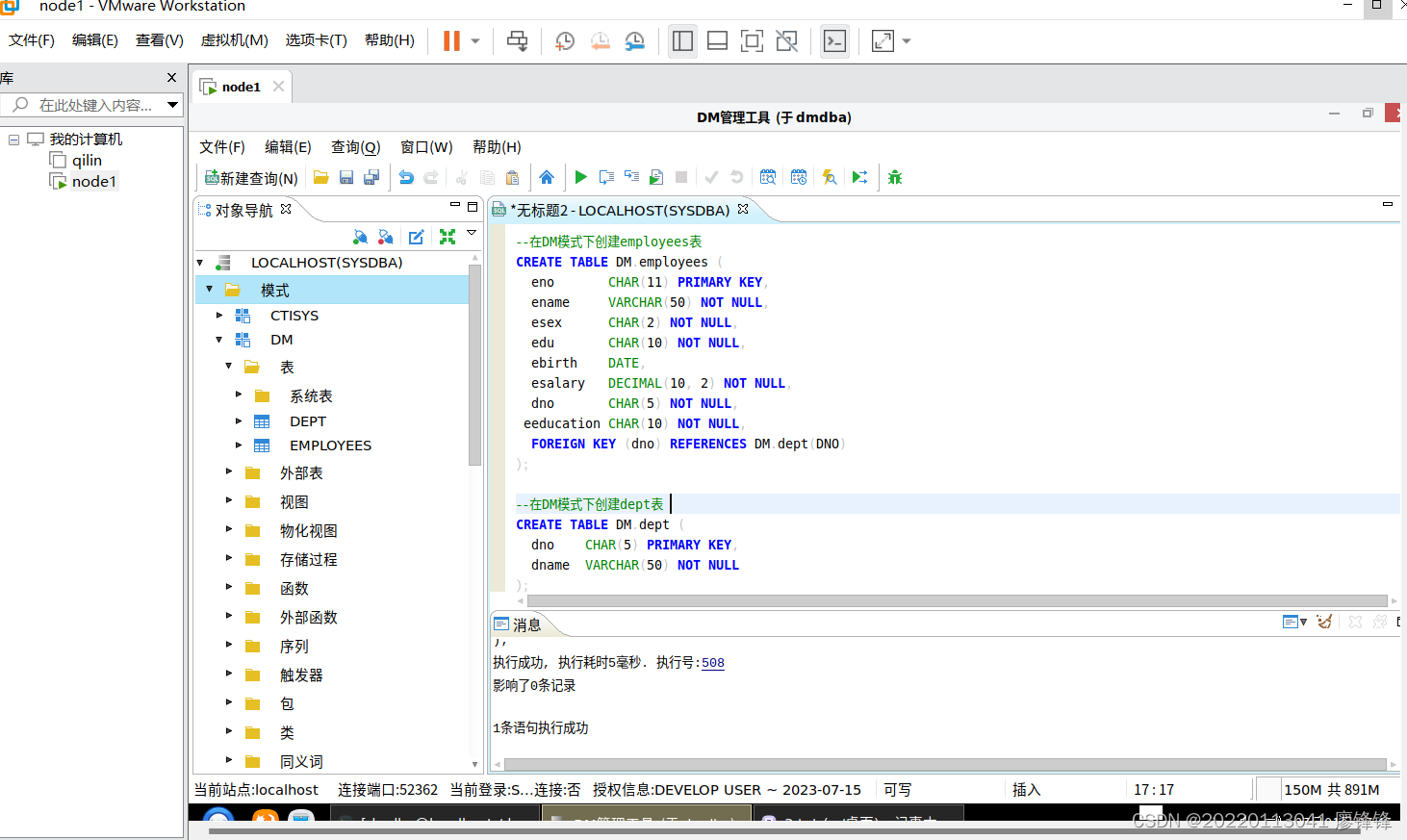Click the clear messages broom icon

[x=1324, y=622]
